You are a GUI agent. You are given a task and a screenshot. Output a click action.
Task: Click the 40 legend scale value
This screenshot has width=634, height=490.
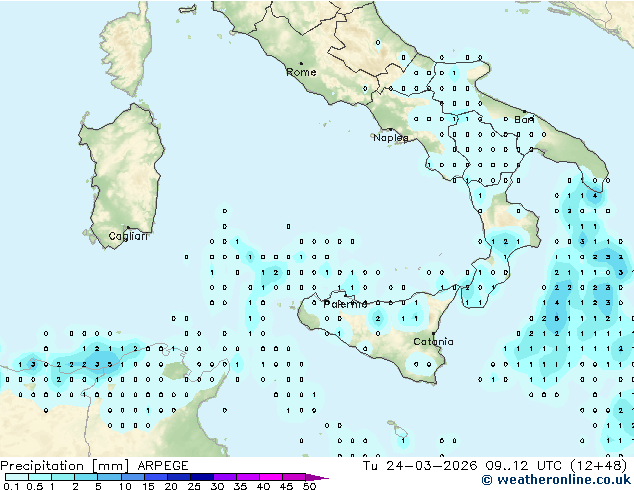[x=263, y=486]
